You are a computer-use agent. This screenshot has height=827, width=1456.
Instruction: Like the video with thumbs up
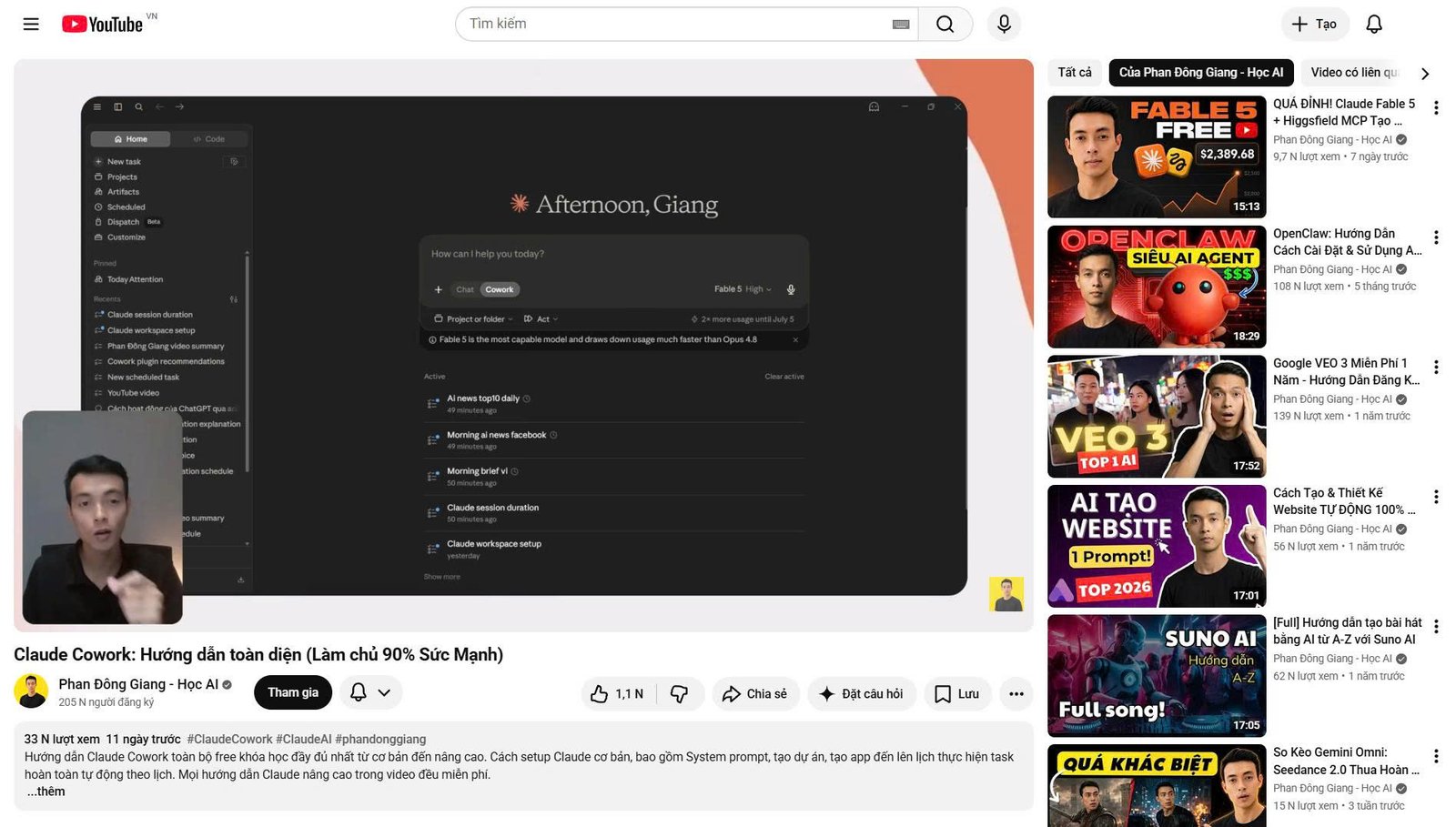617,693
